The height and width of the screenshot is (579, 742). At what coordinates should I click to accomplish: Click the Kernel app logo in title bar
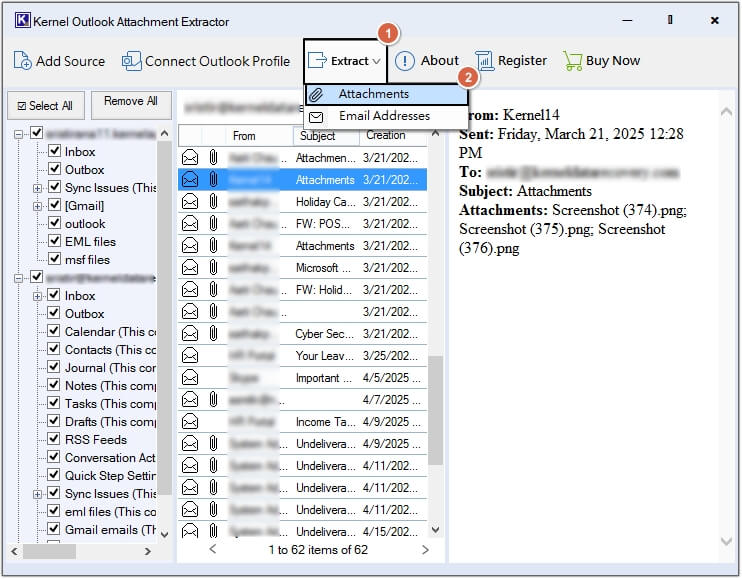click(22, 20)
